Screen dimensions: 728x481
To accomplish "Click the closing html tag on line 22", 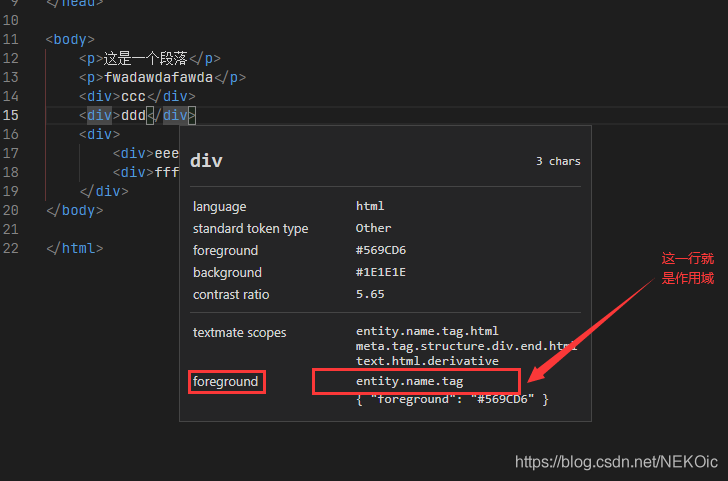I will point(74,249).
